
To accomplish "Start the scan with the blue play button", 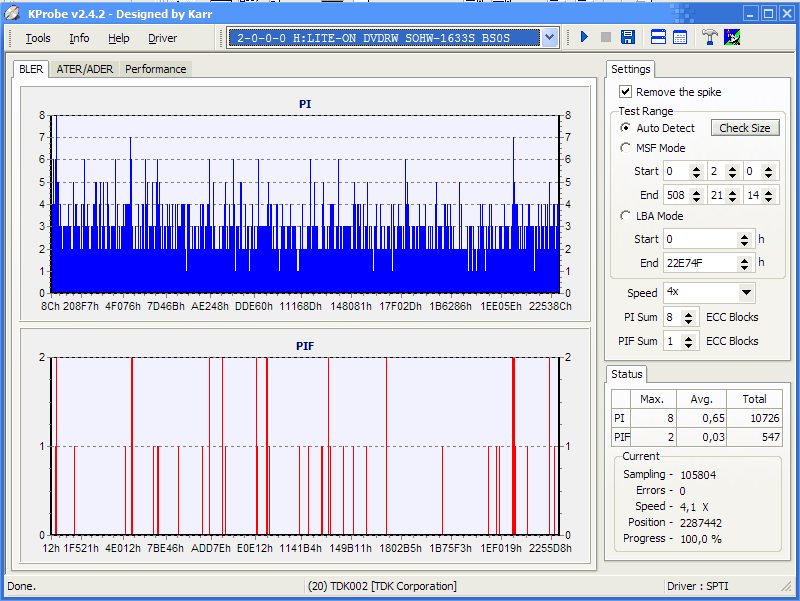I will [584, 37].
